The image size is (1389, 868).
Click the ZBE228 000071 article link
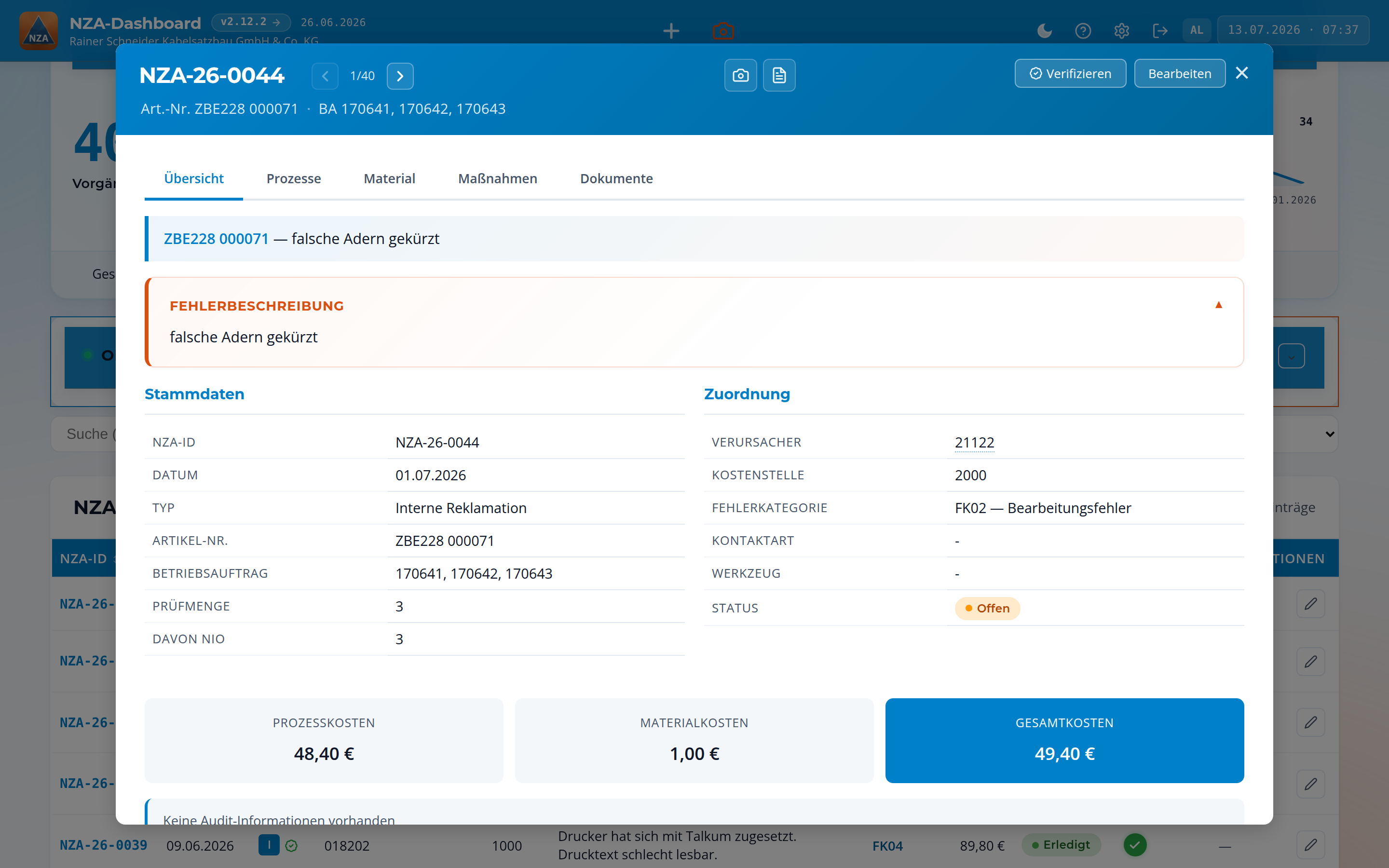click(216, 238)
